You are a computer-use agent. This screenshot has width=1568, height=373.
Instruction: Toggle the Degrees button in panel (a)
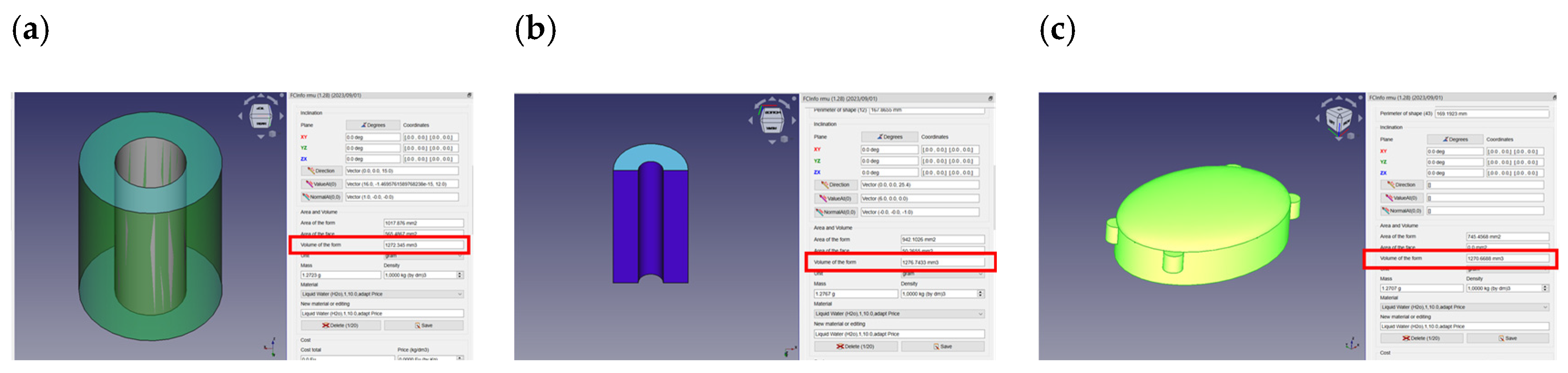click(x=373, y=125)
